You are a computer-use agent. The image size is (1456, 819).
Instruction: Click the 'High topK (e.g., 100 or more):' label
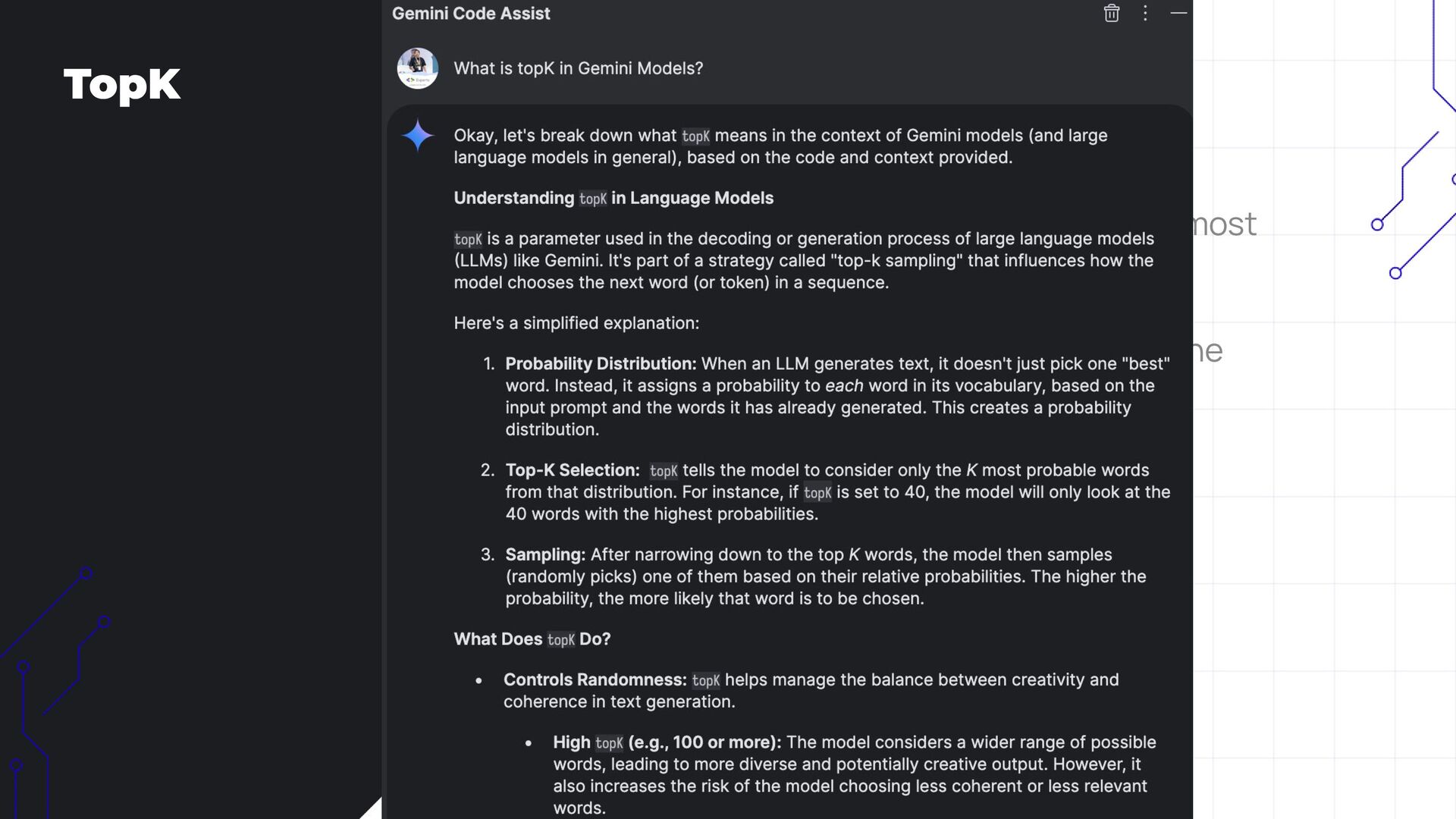point(667,742)
